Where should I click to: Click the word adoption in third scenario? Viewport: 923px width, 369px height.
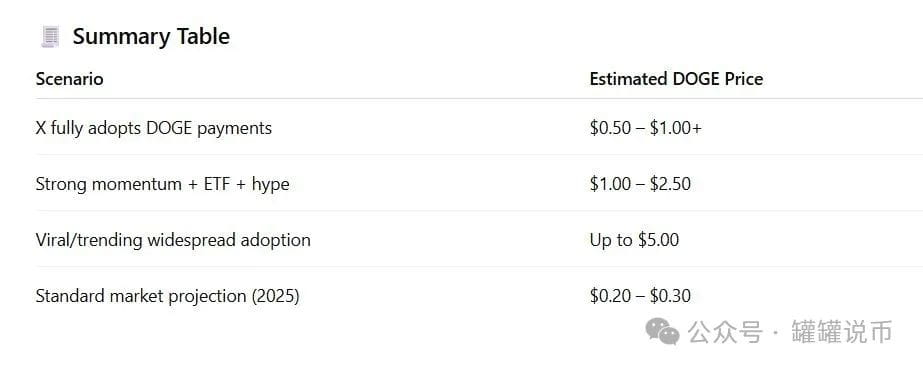tap(273, 241)
